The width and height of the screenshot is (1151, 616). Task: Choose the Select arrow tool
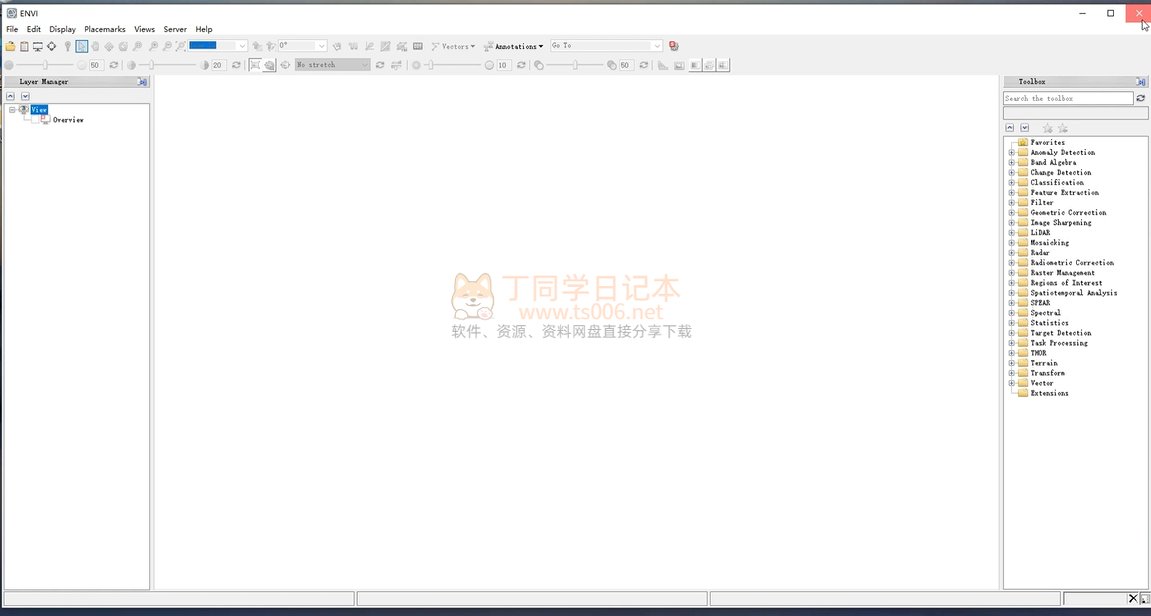(81, 46)
